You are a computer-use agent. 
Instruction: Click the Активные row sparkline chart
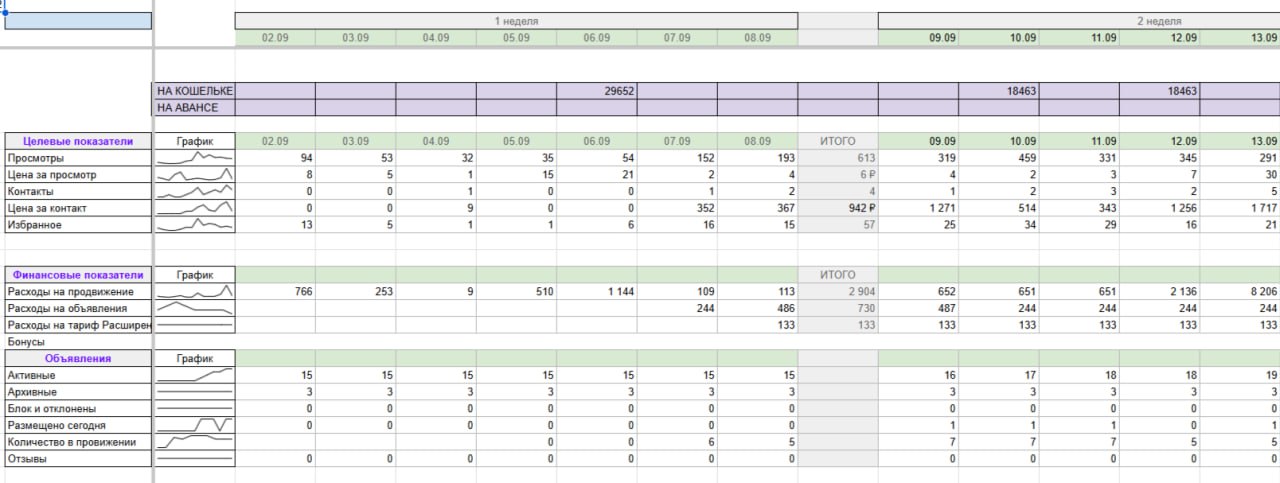point(195,375)
